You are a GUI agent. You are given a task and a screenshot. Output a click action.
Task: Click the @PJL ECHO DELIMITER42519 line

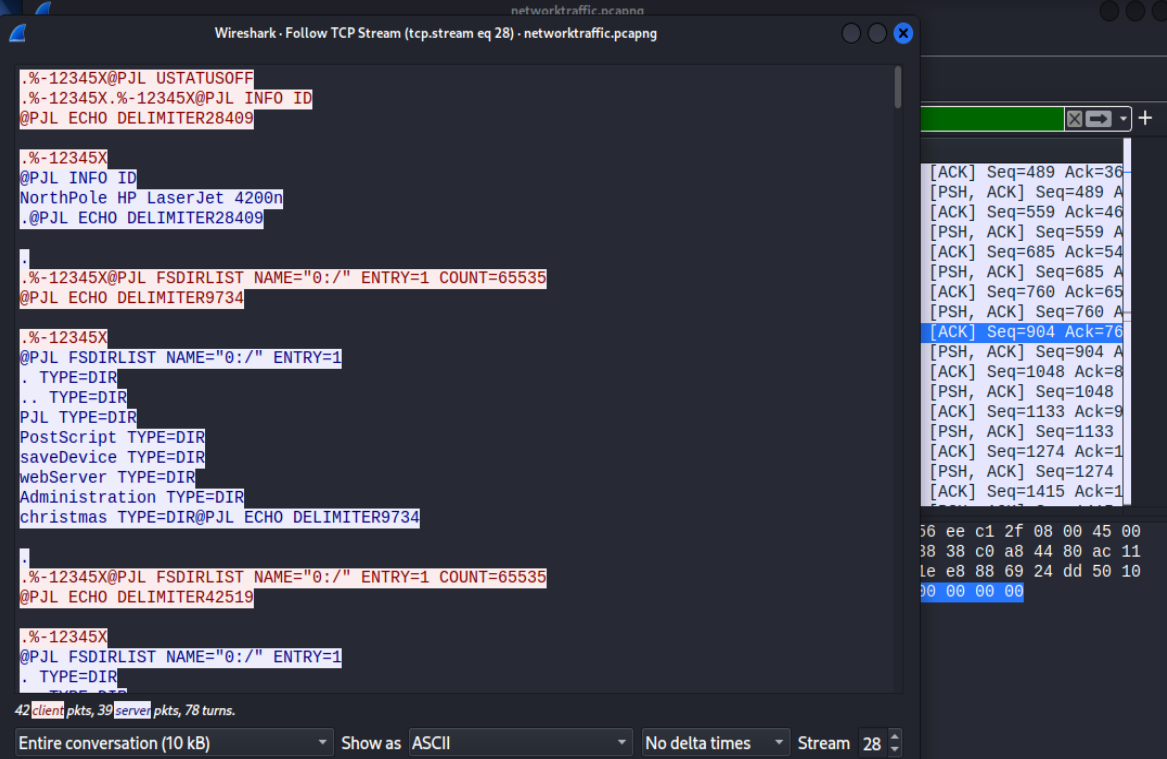[137, 598]
